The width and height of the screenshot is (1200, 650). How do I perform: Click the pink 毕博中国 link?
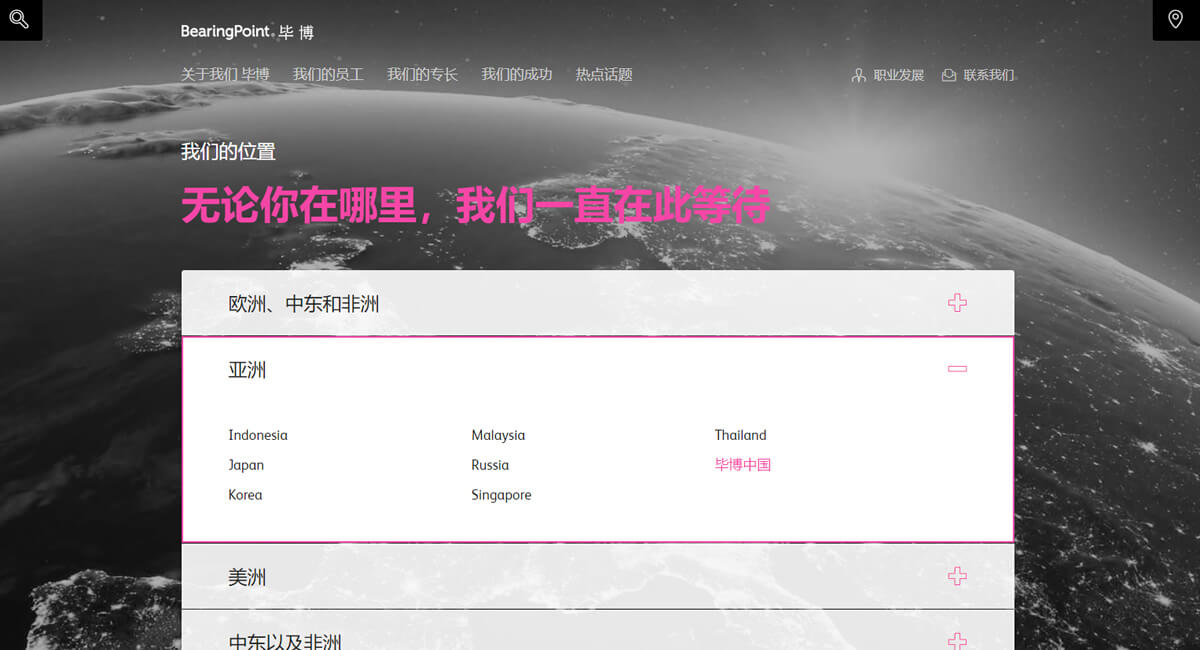tap(743, 465)
